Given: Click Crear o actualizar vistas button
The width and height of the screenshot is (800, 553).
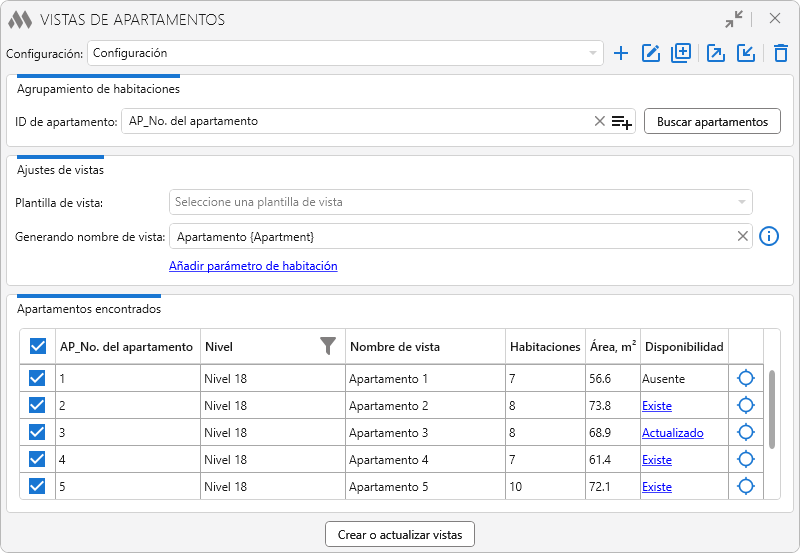Looking at the screenshot, I should 400,534.
